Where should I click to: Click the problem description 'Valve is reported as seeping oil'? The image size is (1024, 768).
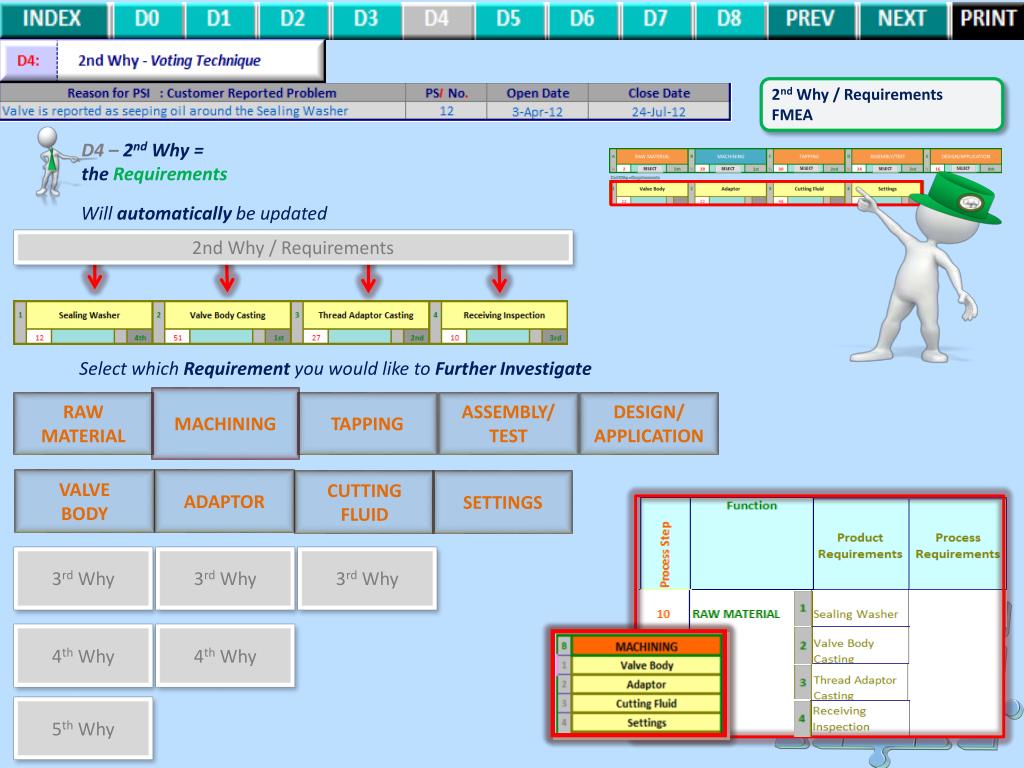(x=202, y=111)
